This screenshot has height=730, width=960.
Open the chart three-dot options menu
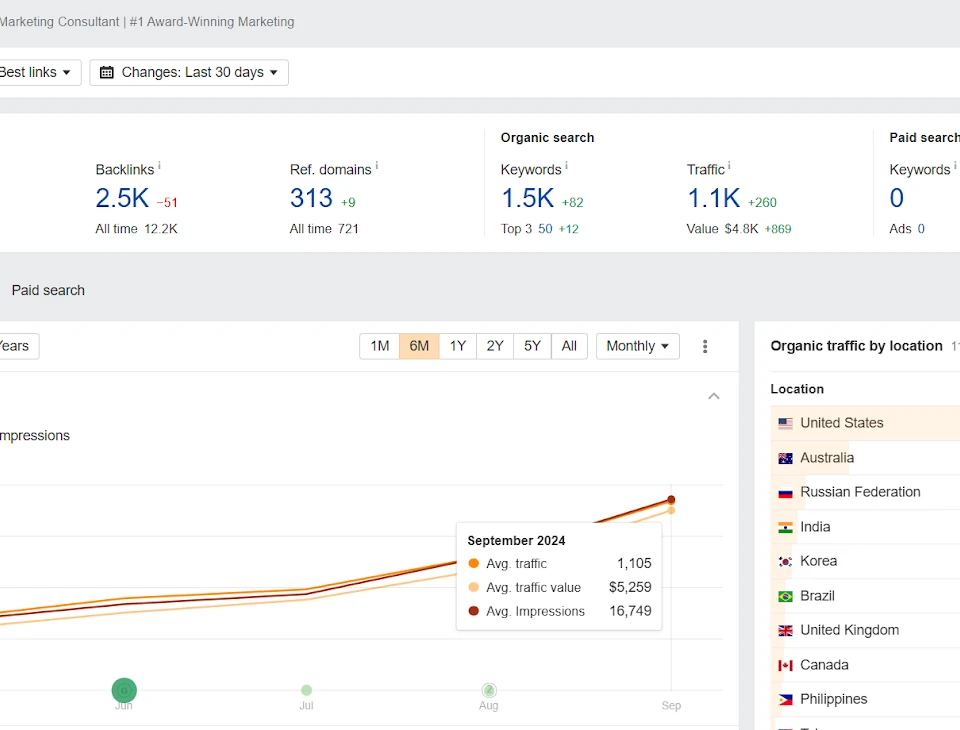tap(705, 347)
